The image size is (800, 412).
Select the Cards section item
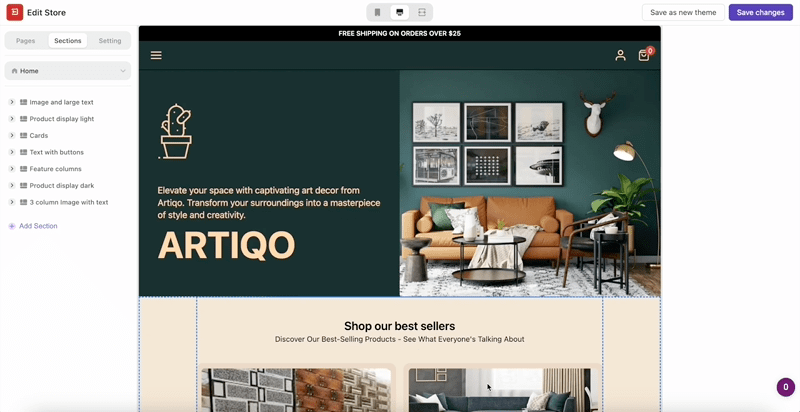tap(39, 135)
